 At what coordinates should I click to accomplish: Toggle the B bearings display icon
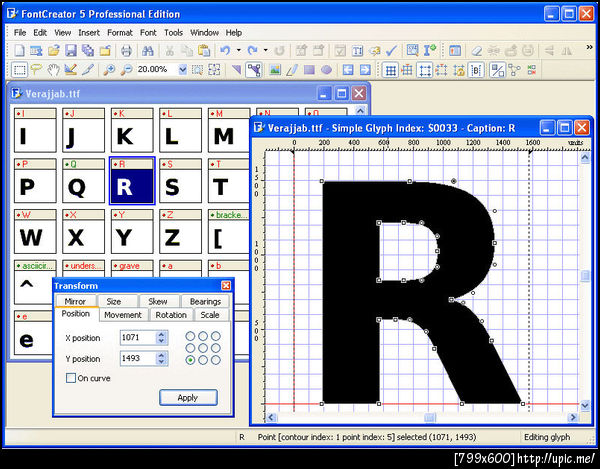point(476,70)
